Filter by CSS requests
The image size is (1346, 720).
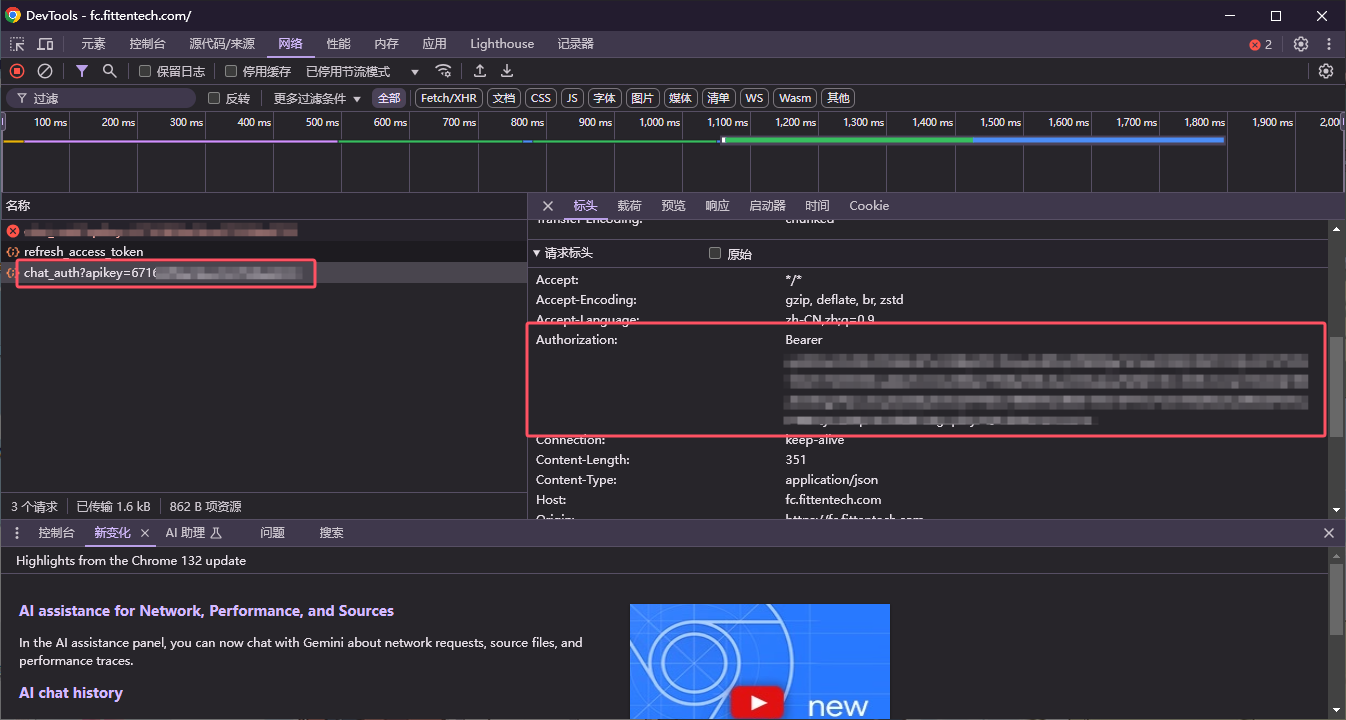pos(541,98)
